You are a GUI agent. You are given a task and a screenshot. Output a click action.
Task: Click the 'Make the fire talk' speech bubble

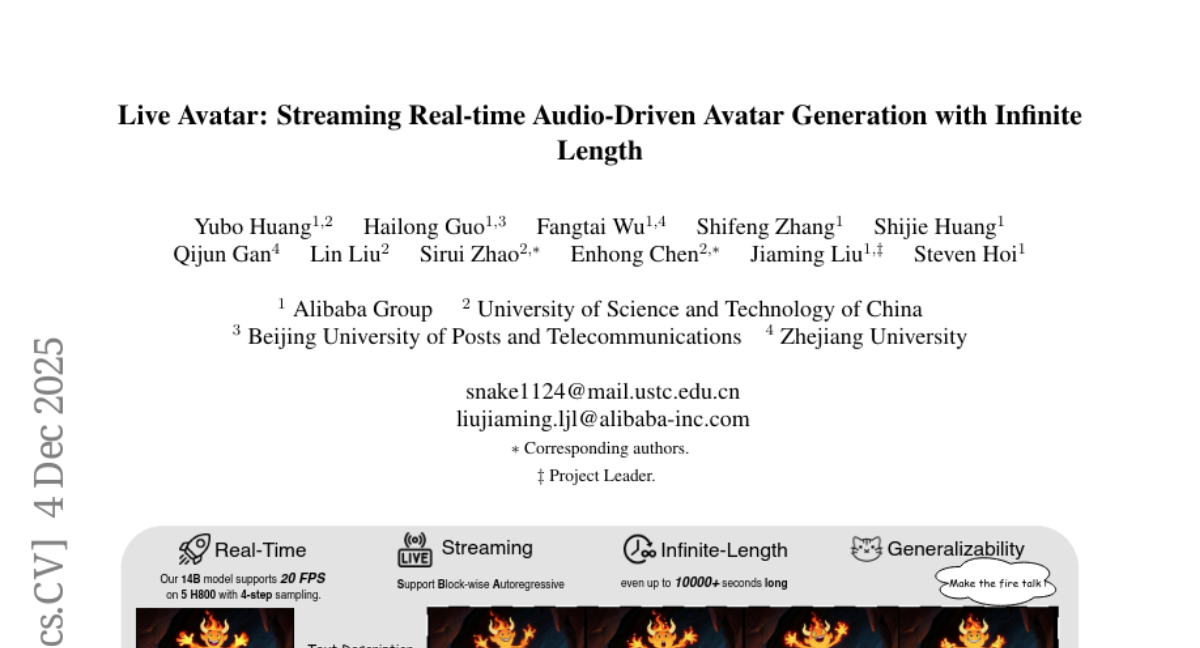[996, 583]
